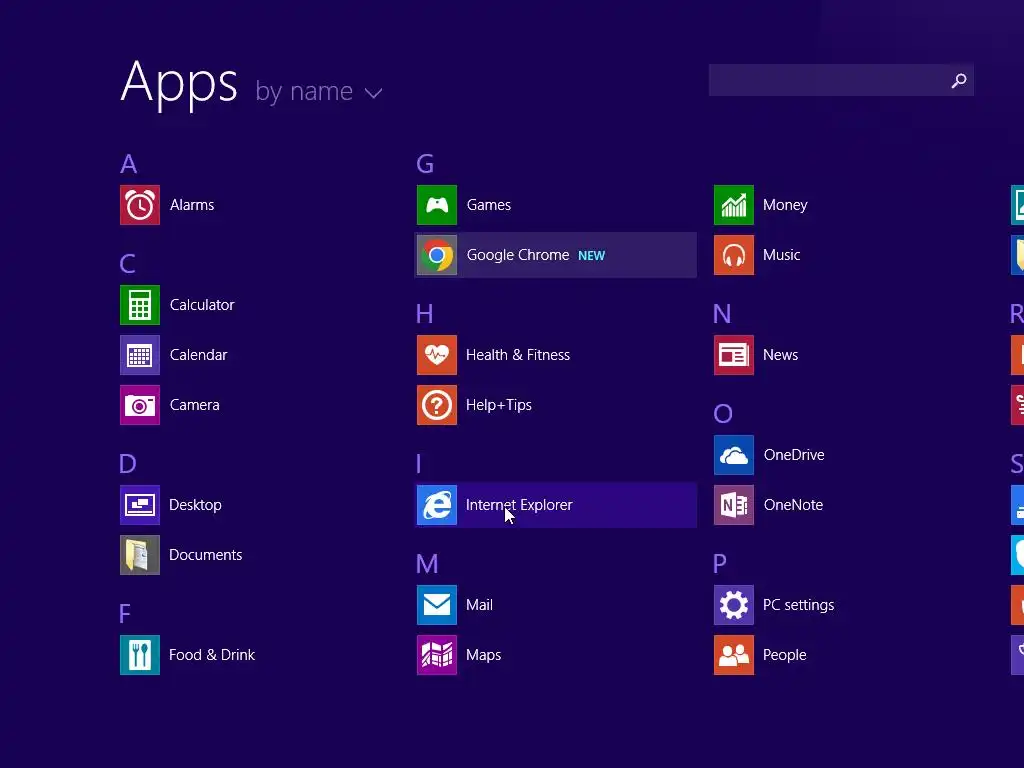Viewport: 1024px width, 768px height.
Task: Open the 'by name' sort dropdown
Action: tap(319, 92)
